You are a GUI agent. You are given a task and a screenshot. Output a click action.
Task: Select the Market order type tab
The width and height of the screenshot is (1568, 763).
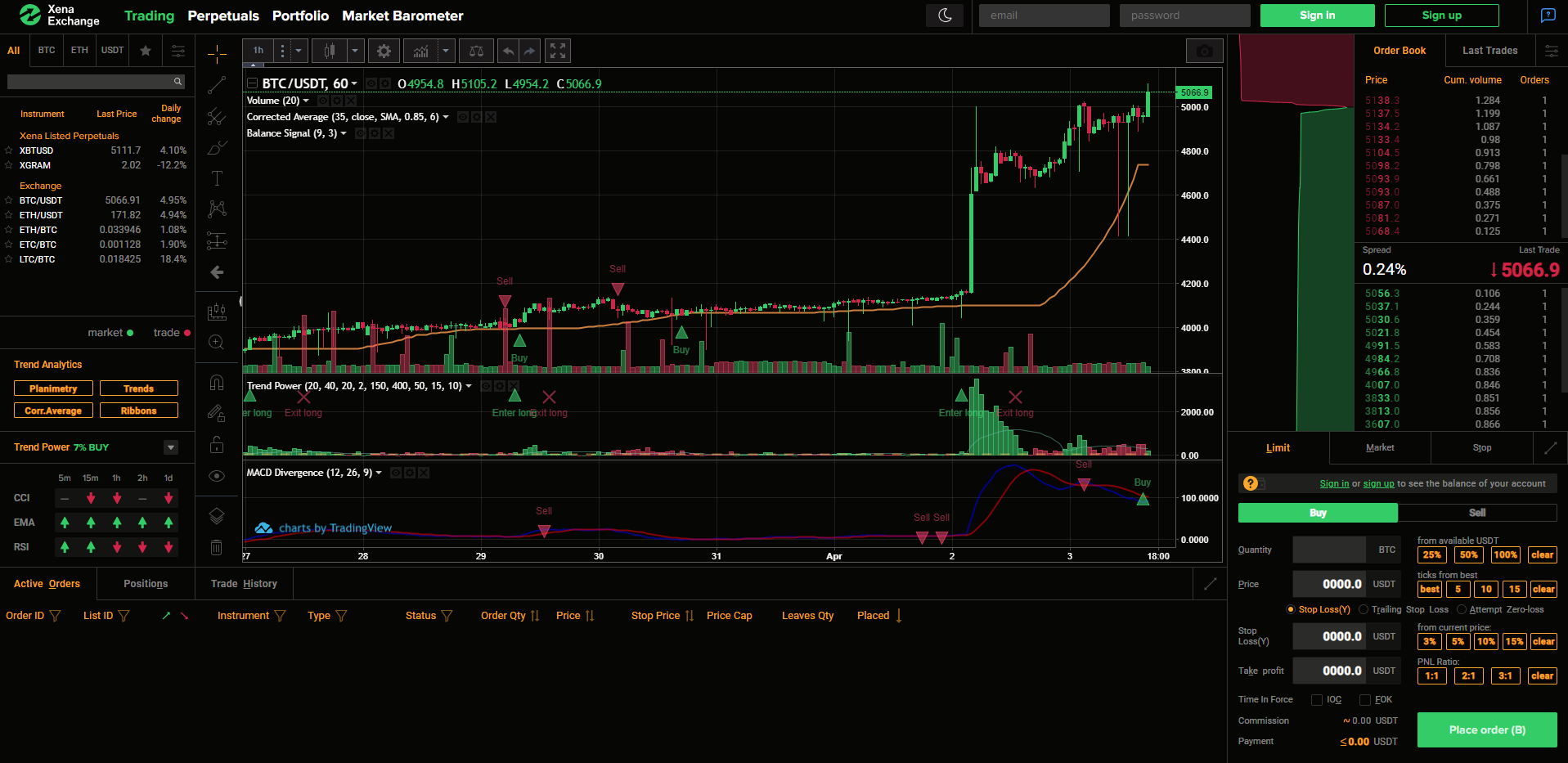coord(1380,447)
